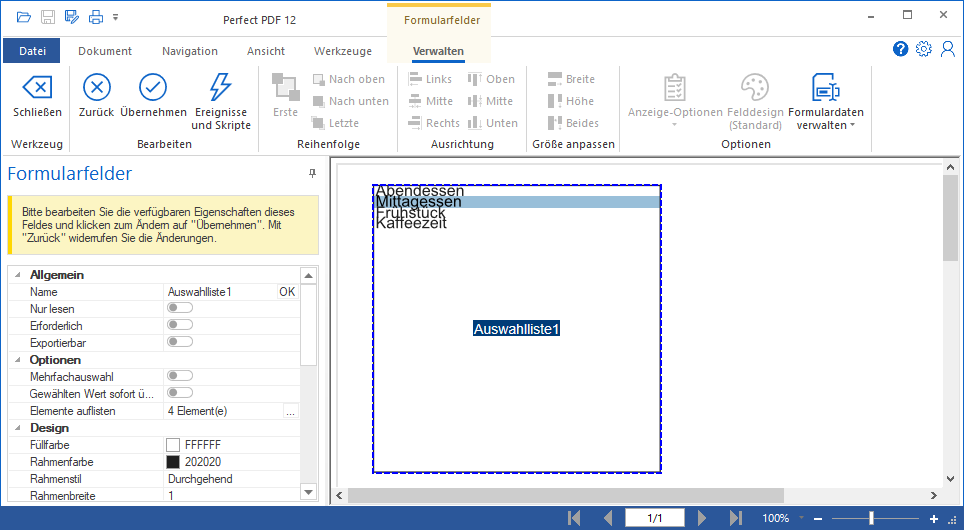Screen dimensions: 964x530
Task: Open settings with the gear icon
Action: click(924, 49)
